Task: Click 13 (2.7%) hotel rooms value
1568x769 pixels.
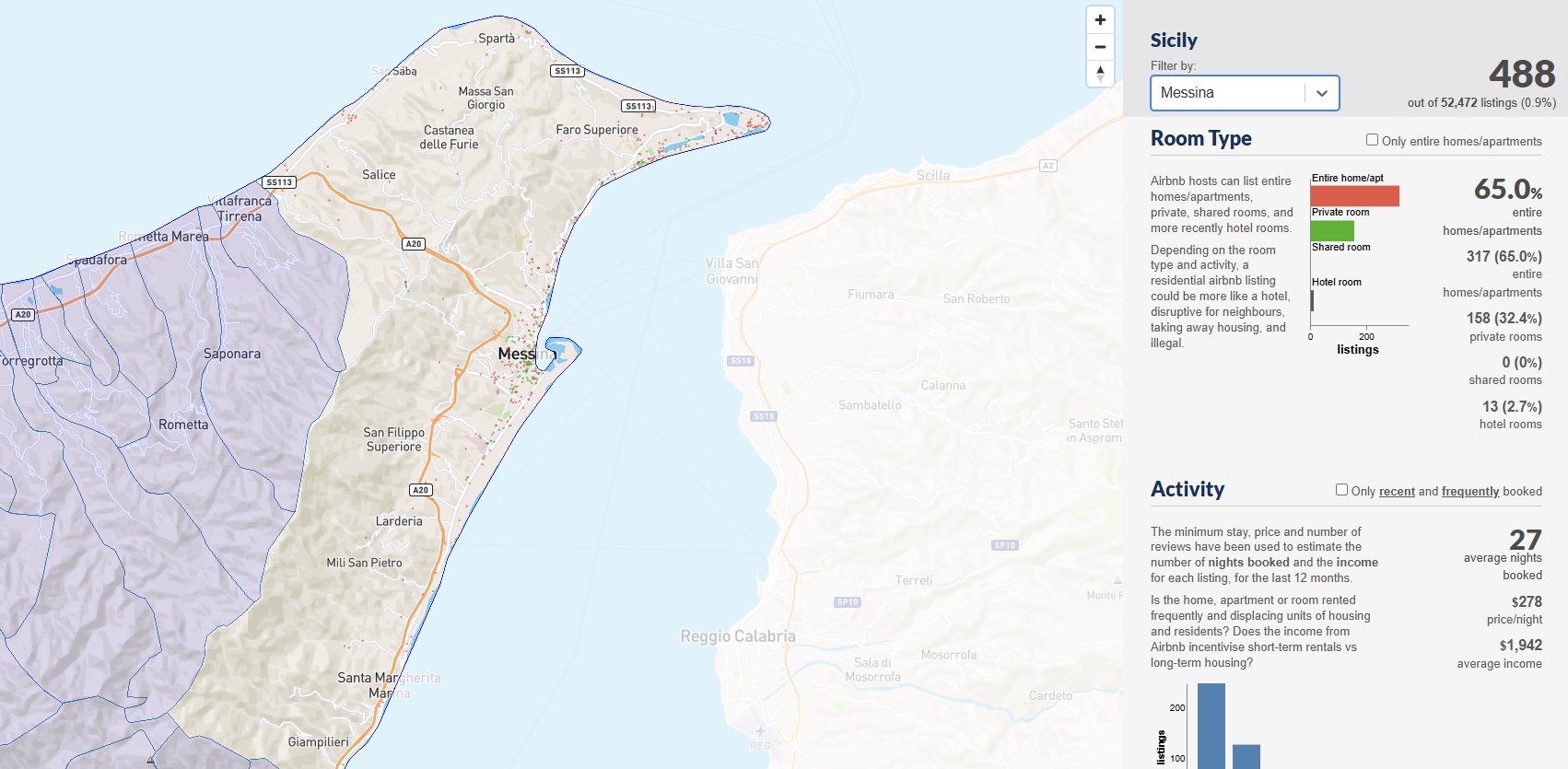Action: click(x=1512, y=406)
